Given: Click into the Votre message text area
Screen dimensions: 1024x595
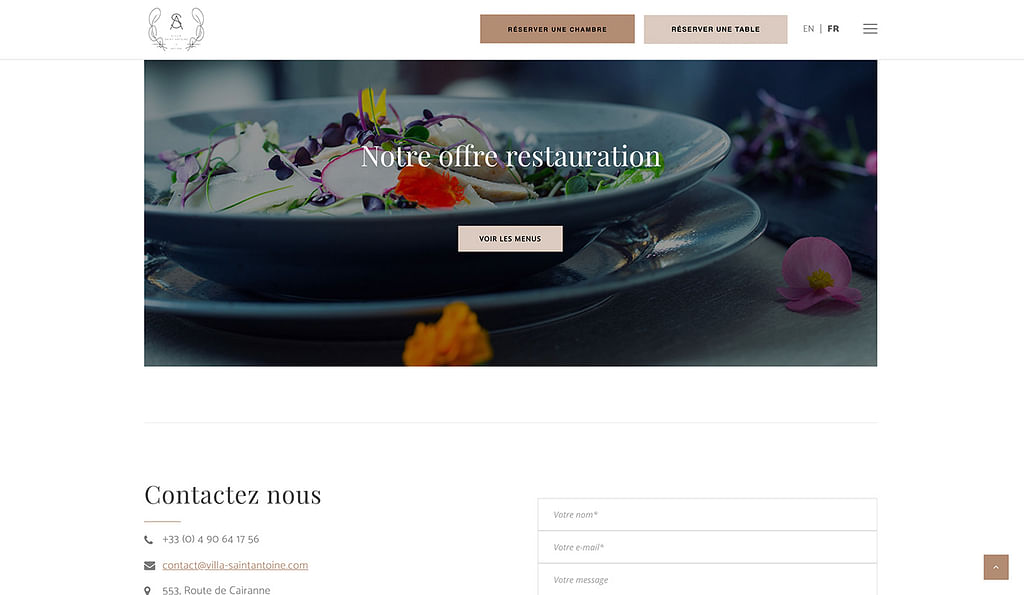Looking at the screenshot, I should click(x=707, y=580).
